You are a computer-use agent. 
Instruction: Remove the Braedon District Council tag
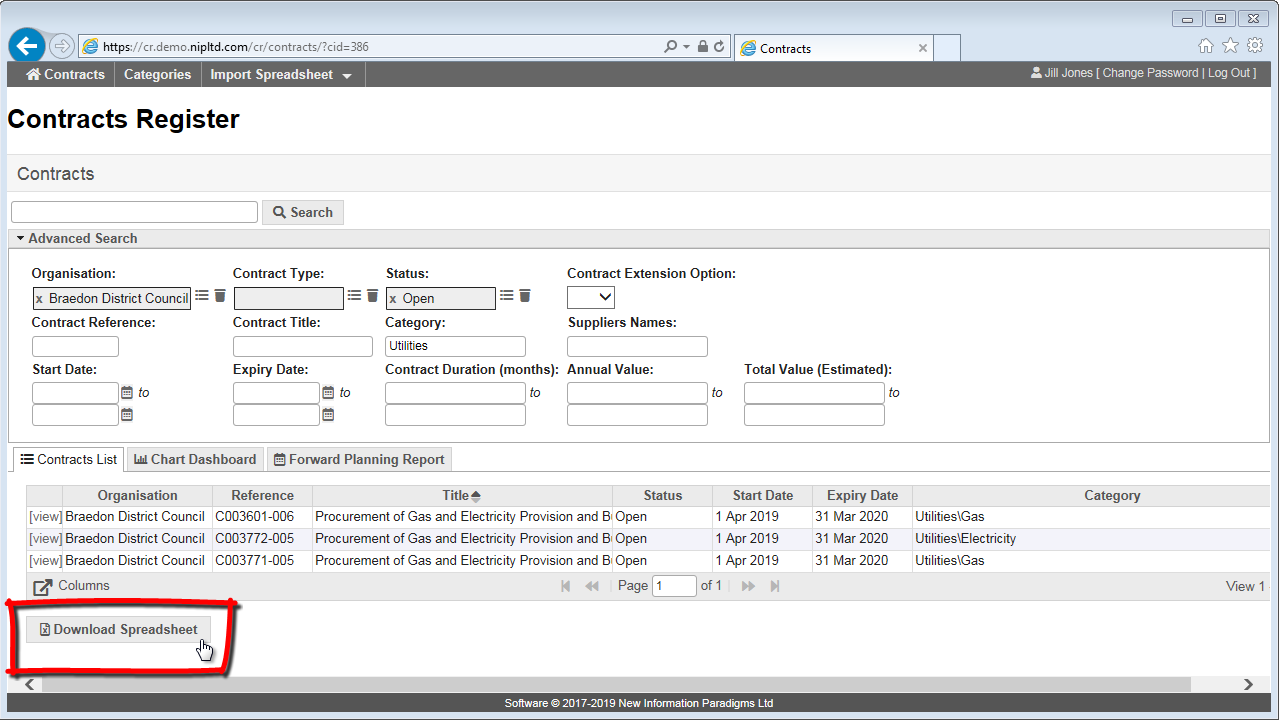click(x=39, y=299)
